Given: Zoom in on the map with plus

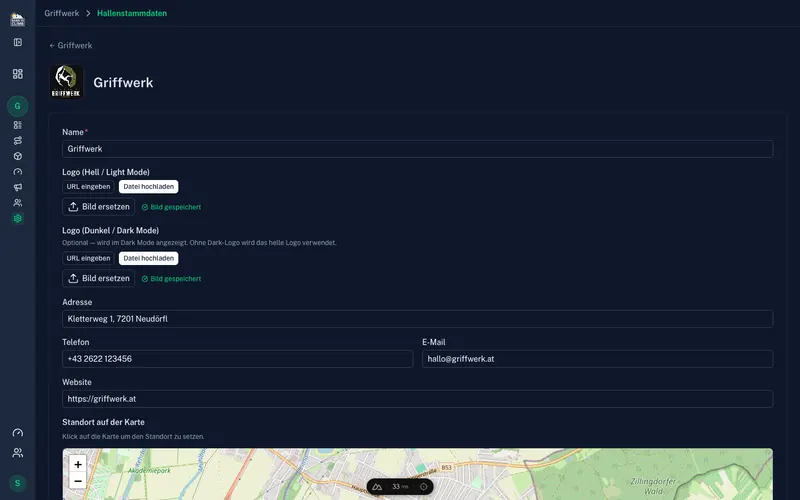Looking at the screenshot, I should click(78, 464).
